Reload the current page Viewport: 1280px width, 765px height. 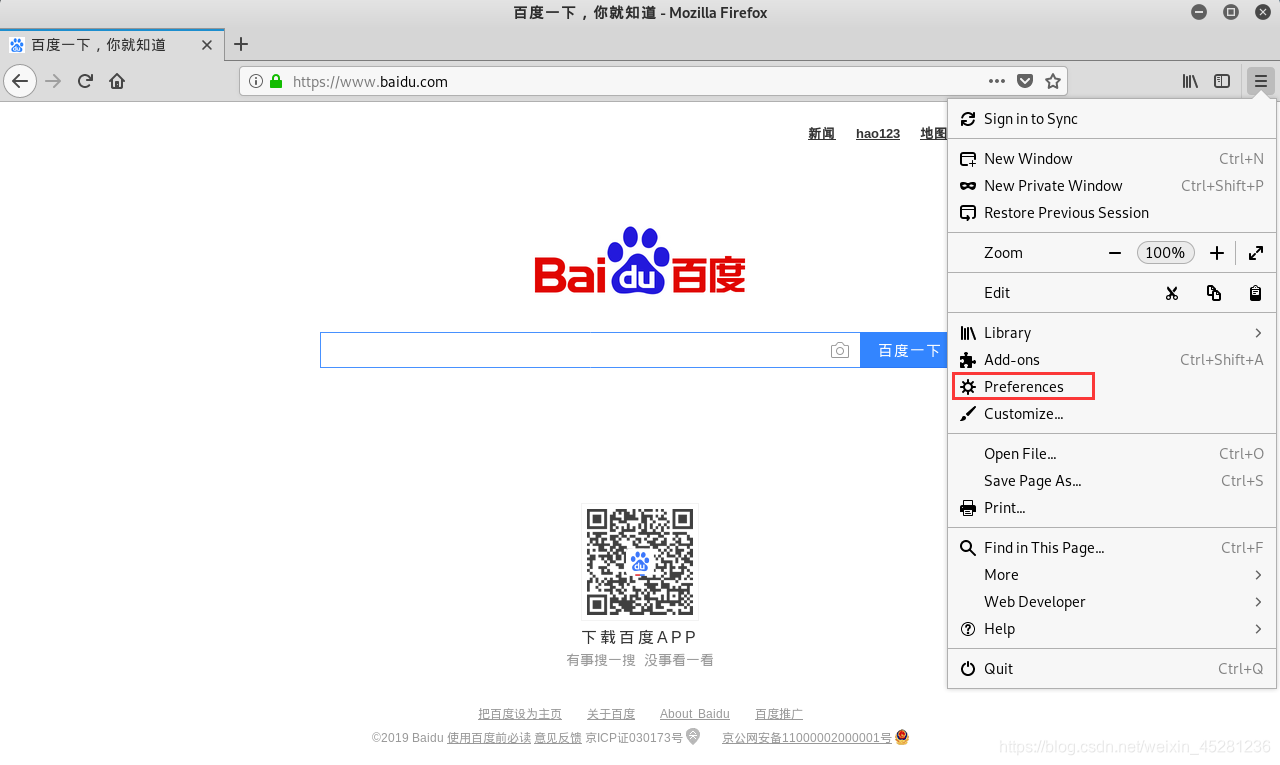click(85, 81)
